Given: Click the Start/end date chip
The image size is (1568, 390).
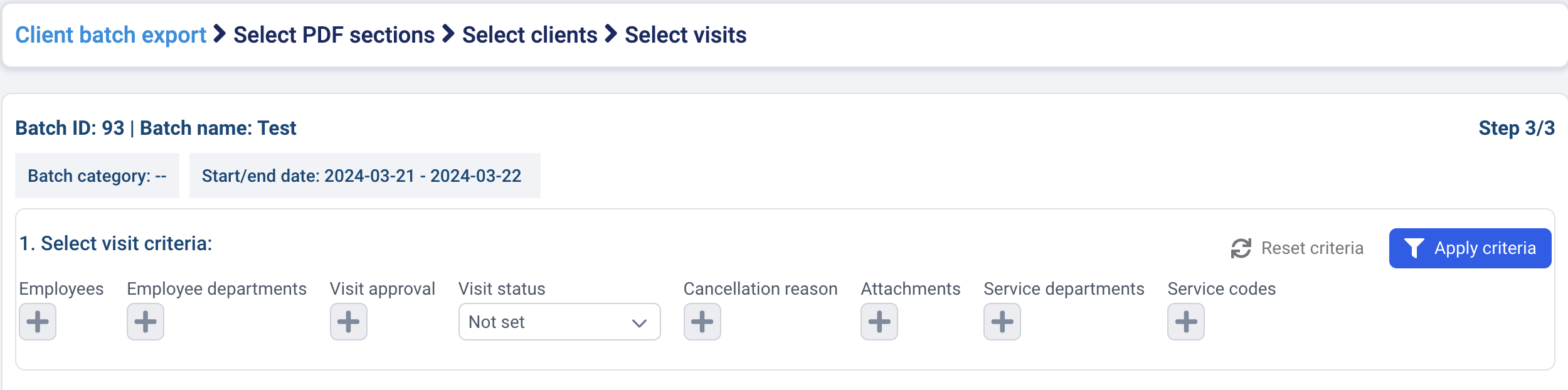Looking at the screenshot, I should 364,176.
